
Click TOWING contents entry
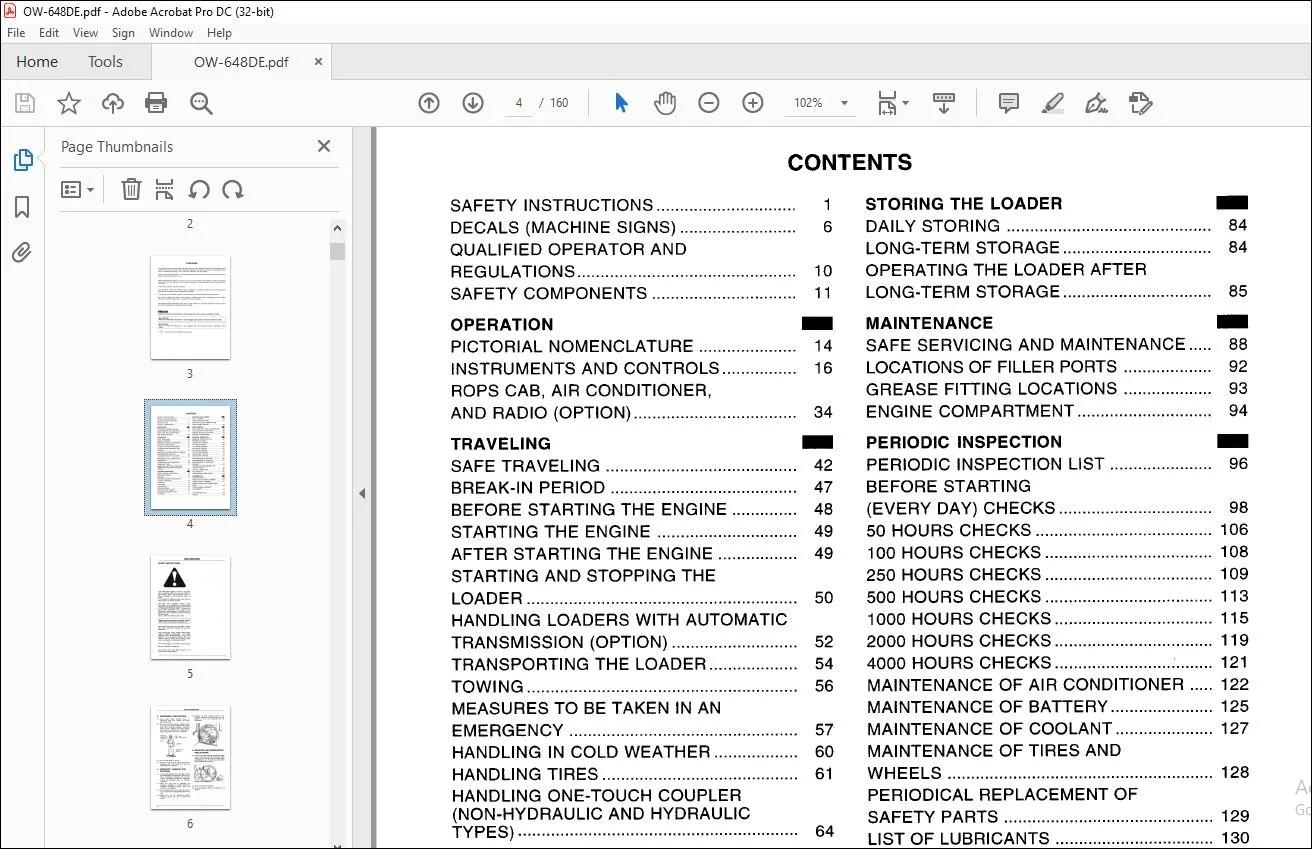coord(641,686)
